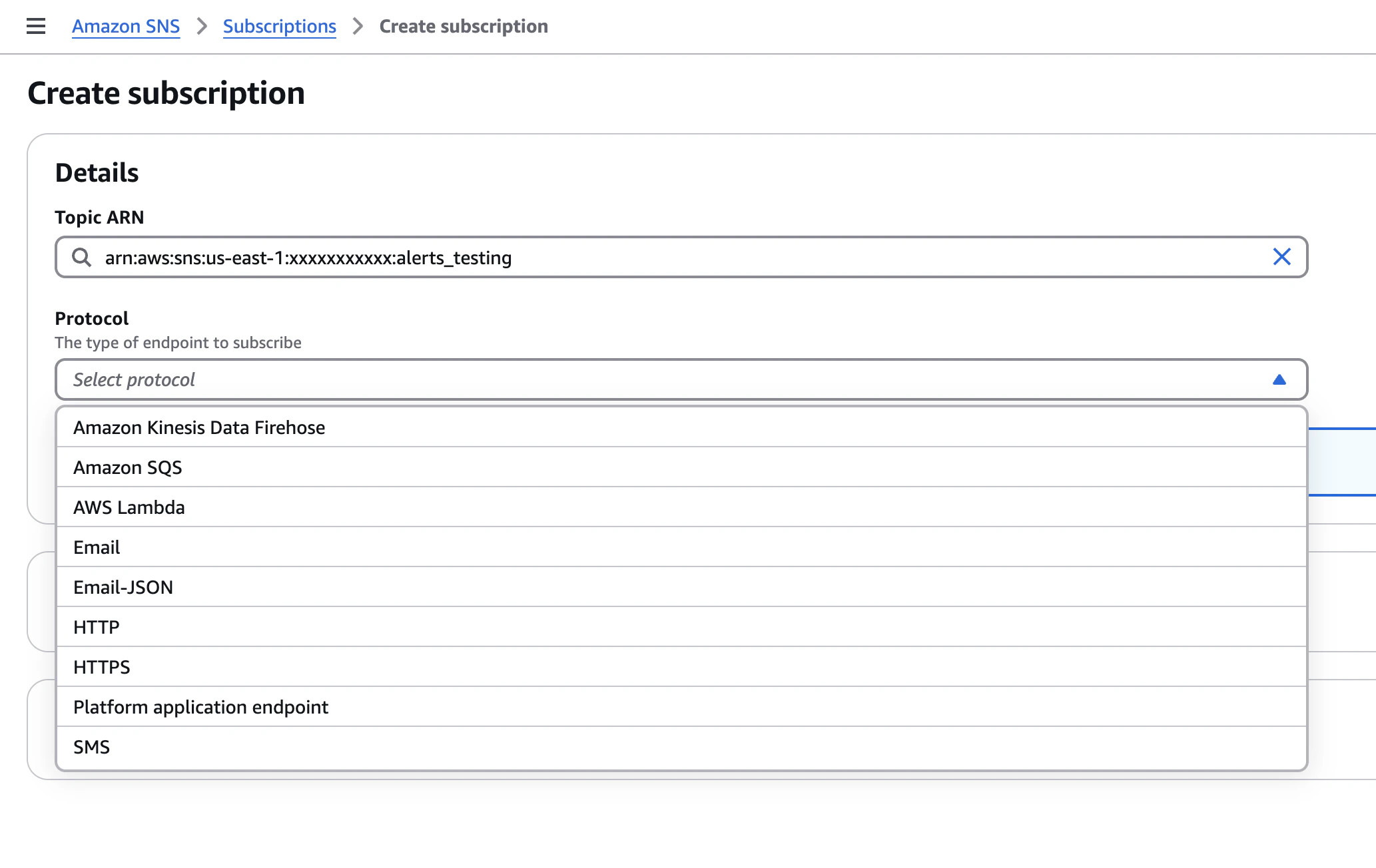
Task: Click the Select protocol combo box
Action: click(666, 379)
